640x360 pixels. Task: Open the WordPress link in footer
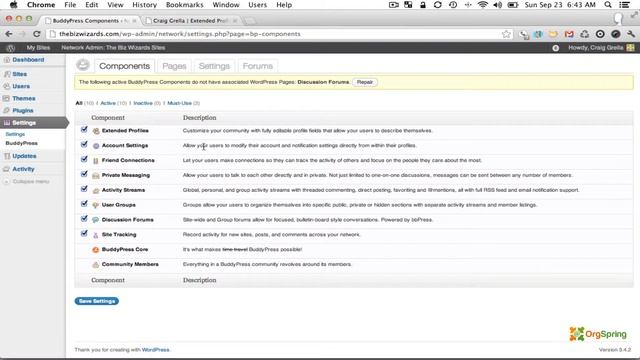(156, 350)
